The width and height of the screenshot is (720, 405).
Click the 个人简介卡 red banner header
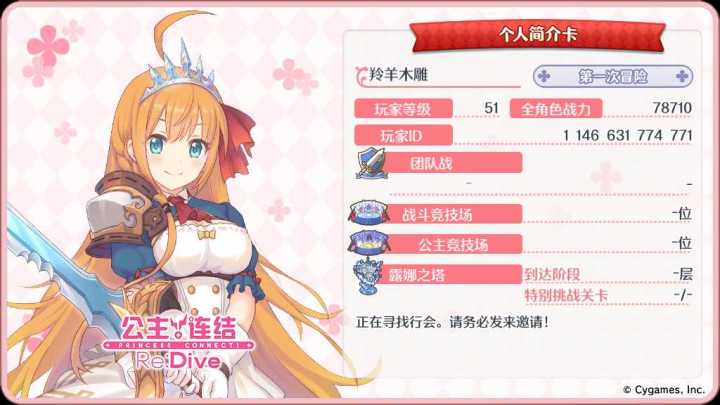click(538, 35)
